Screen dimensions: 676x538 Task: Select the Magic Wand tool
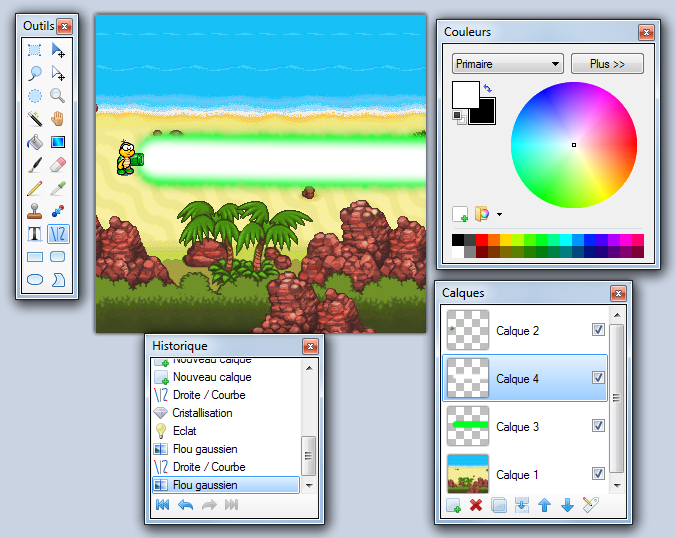34,119
